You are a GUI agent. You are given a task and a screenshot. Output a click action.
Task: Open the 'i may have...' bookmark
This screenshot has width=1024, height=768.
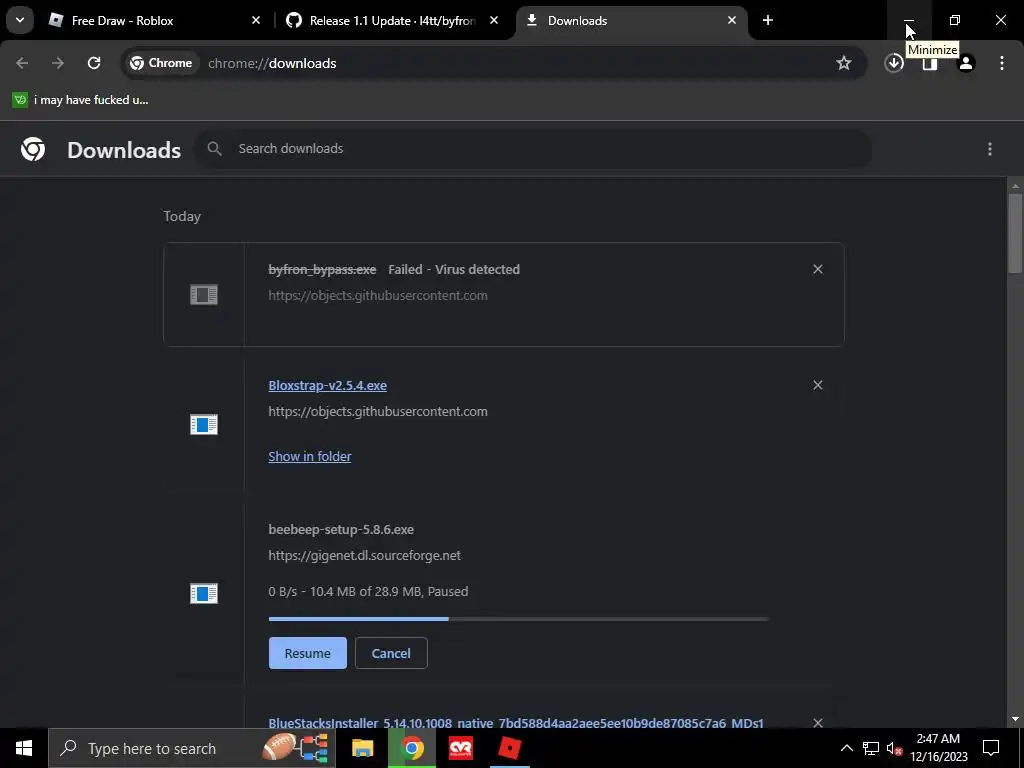point(80,100)
